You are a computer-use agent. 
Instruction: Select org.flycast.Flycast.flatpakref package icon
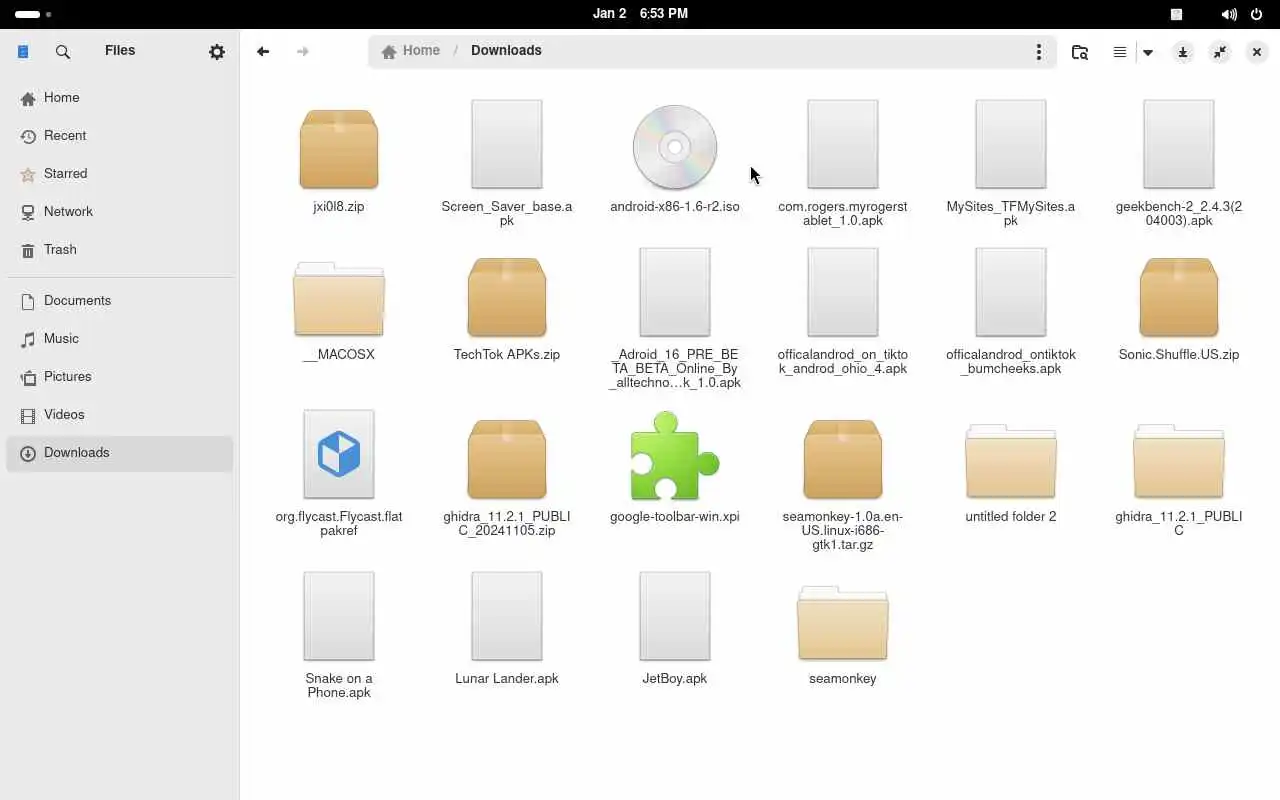[339, 454]
